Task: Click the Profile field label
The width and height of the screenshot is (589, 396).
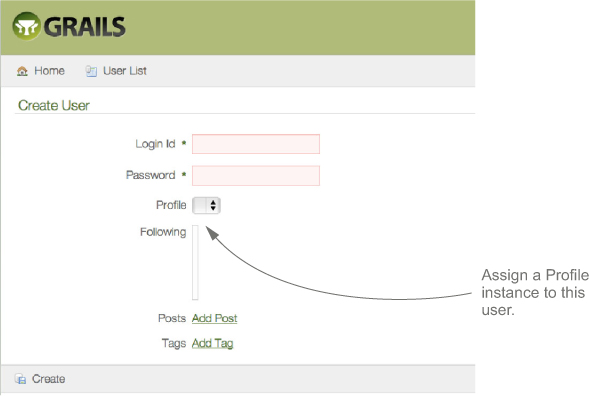Action: point(171,205)
